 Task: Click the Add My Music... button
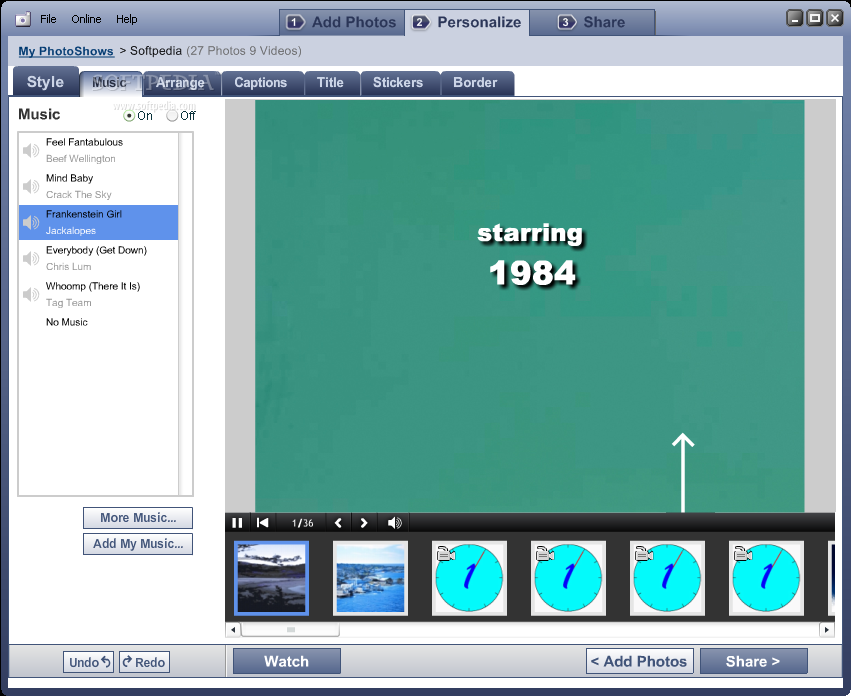pyautogui.click(x=138, y=544)
